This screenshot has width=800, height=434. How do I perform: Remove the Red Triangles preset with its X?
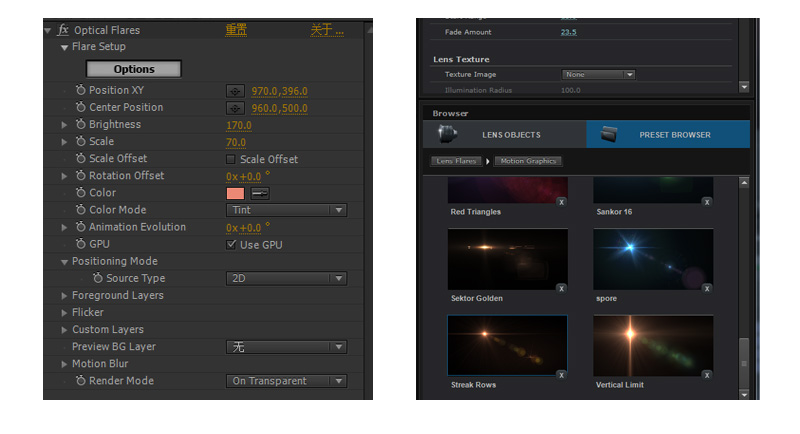coord(562,202)
